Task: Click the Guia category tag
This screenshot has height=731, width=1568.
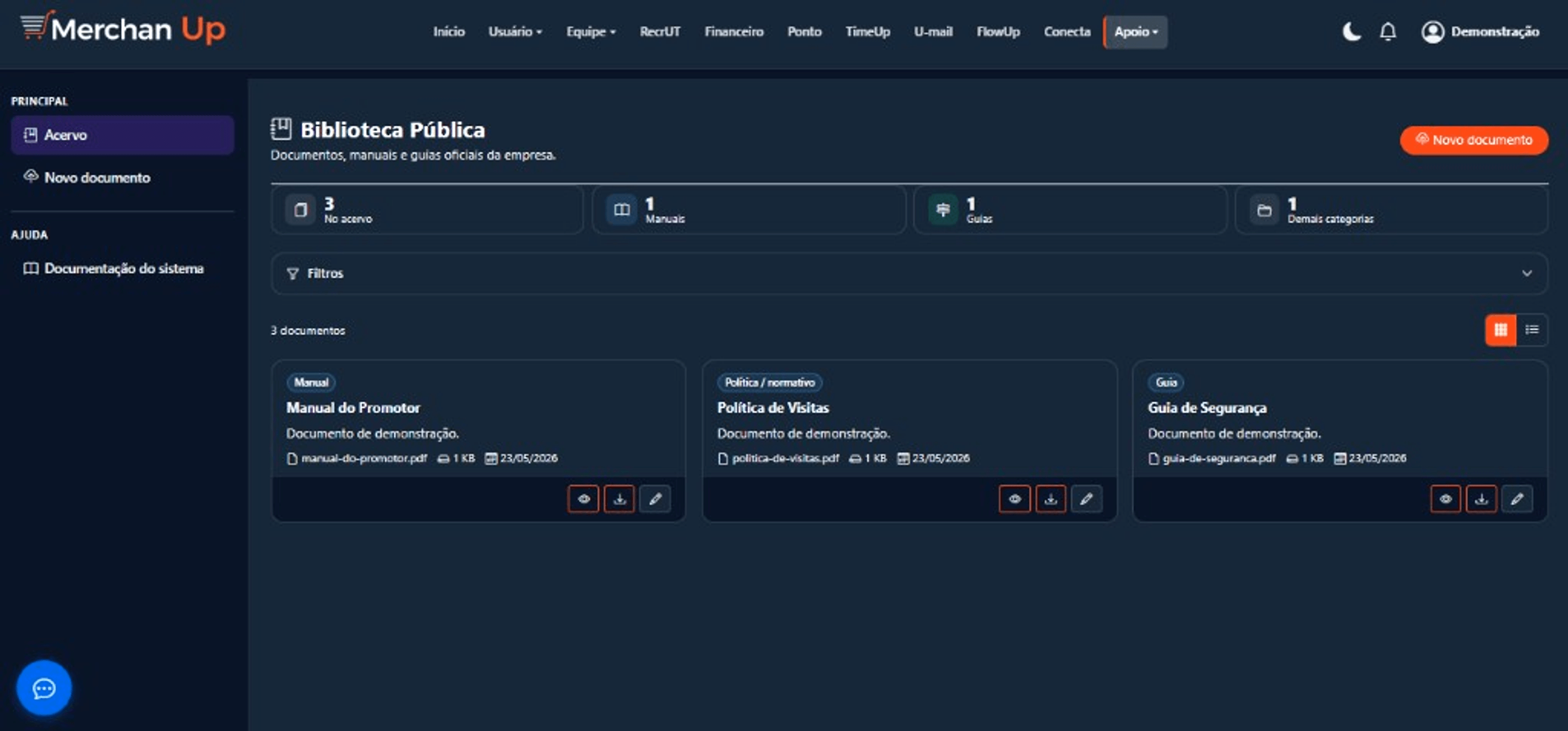Action: (1166, 382)
